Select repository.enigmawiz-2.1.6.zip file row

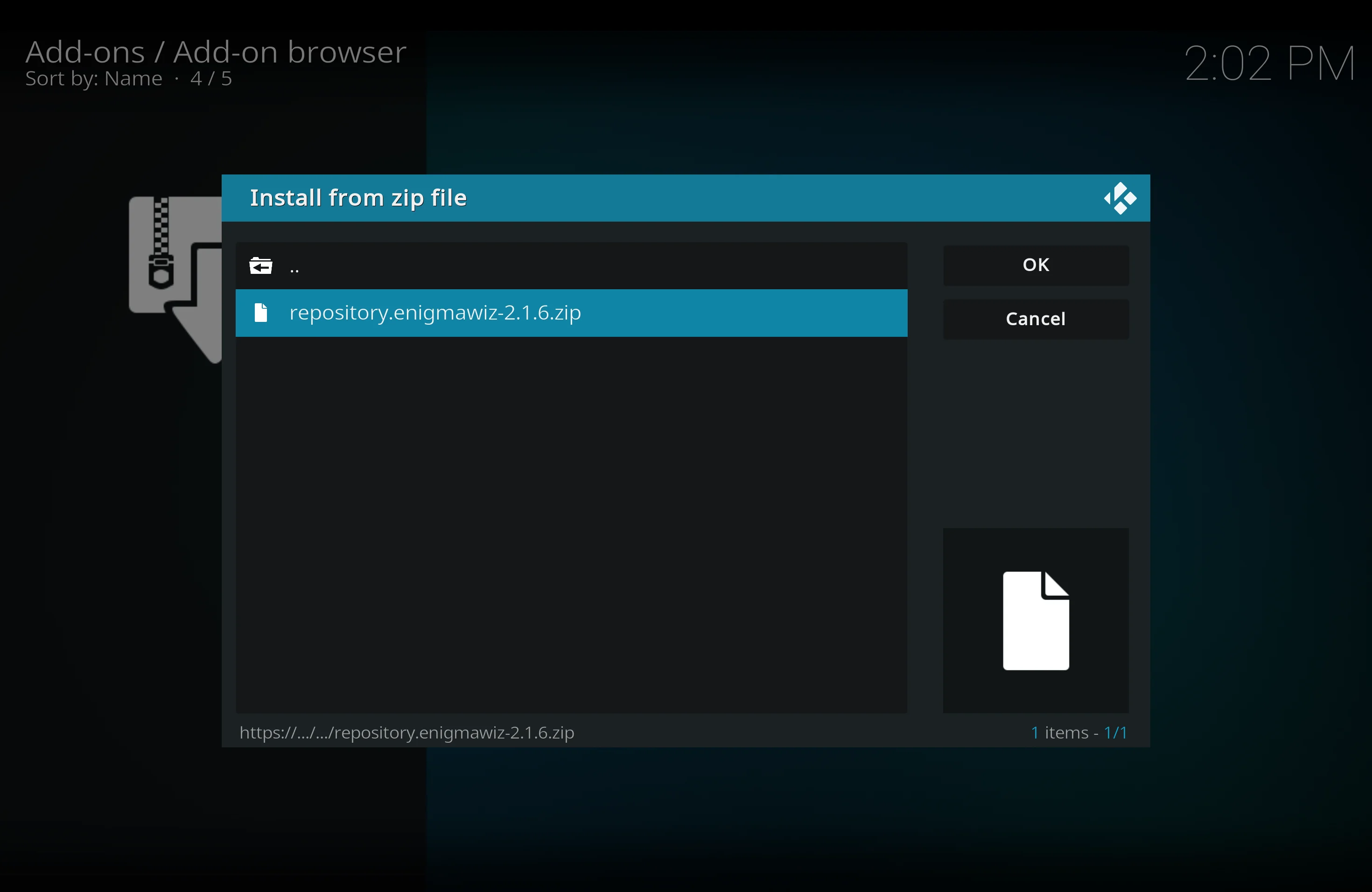tap(571, 313)
